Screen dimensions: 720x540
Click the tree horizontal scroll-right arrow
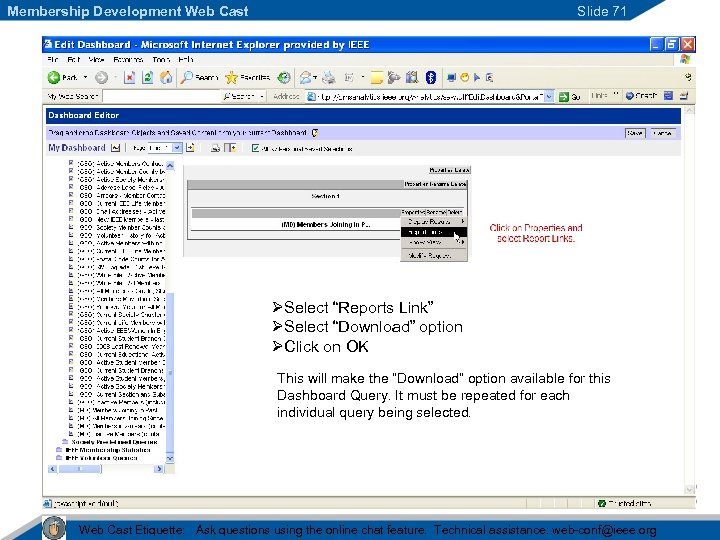pos(159,469)
